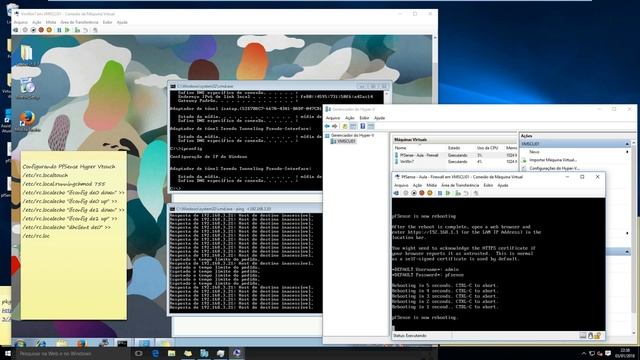This screenshot has width=640, height=360.
Task: Pause the Win10x7 virtual machine from its toolbar
Action: pyautogui.click(x=59, y=30)
